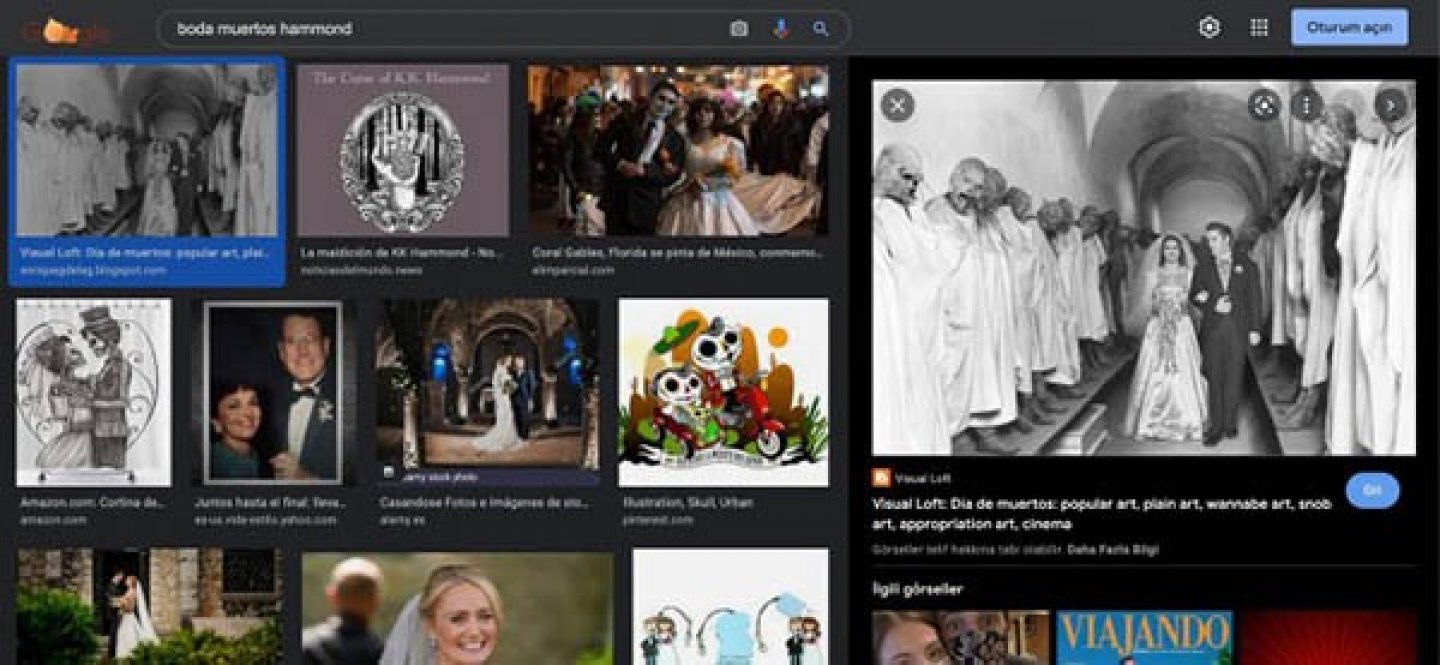Click the camera search-by-image icon

click(739, 29)
